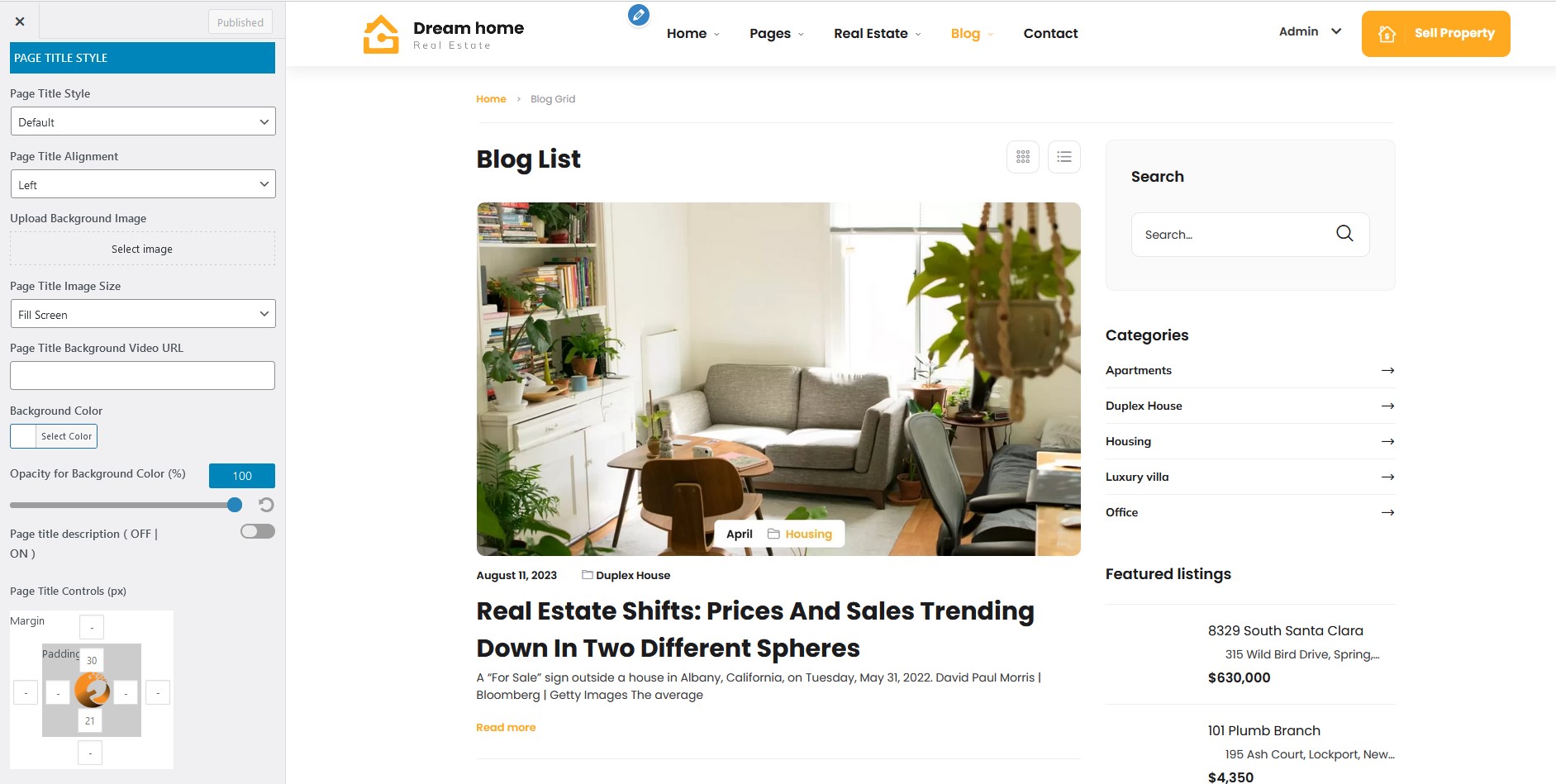This screenshot has width=1556, height=784.
Task: Open the Page Title Style dropdown
Action: click(143, 121)
